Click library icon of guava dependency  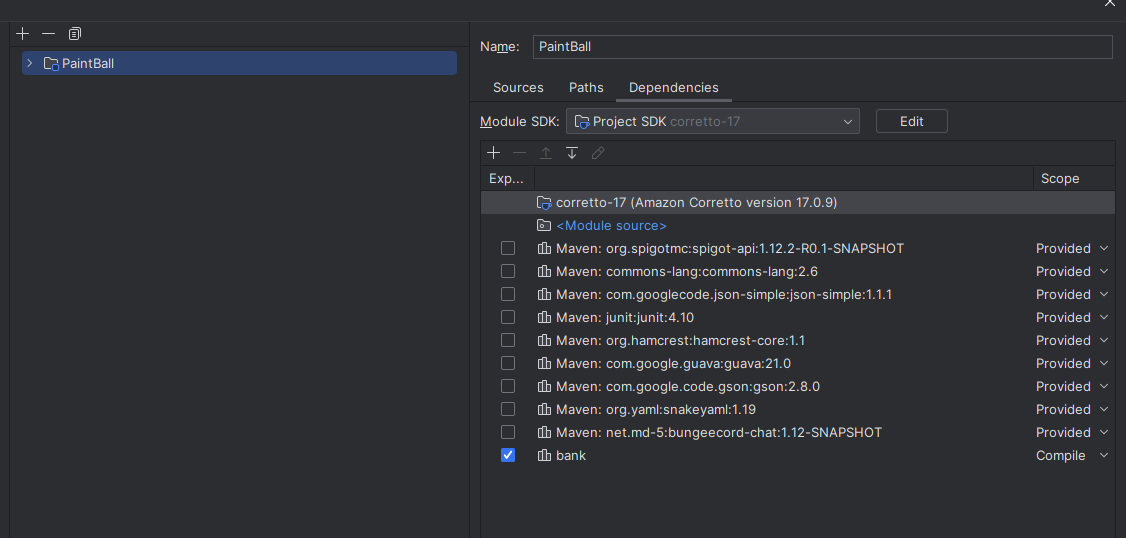click(544, 363)
